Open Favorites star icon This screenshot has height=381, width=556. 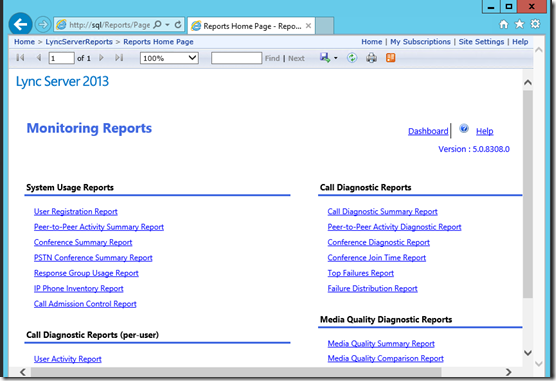[x=519, y=24]
